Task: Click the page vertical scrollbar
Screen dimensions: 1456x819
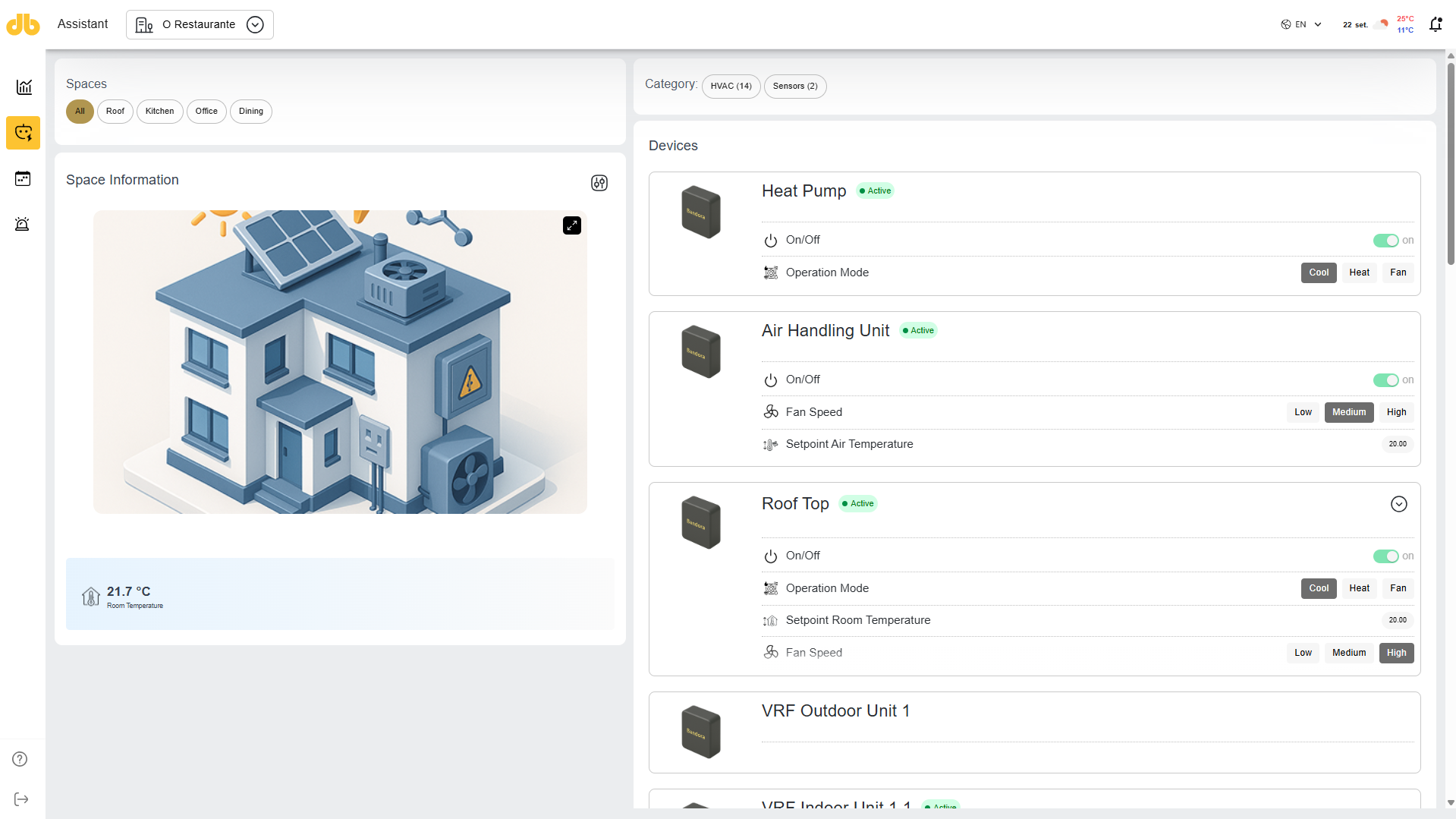Action: coord(1451,165)
